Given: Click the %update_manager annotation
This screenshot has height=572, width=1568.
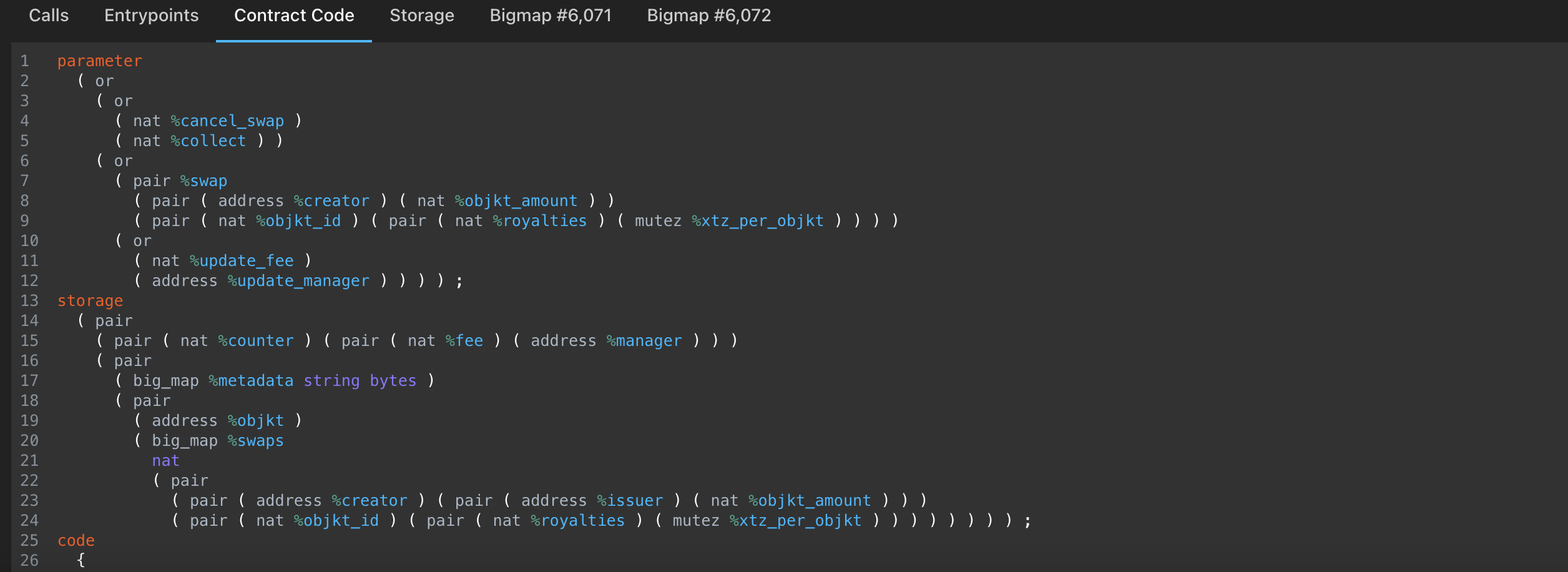Looking at the screenshot, I should (x=298, y=281).
